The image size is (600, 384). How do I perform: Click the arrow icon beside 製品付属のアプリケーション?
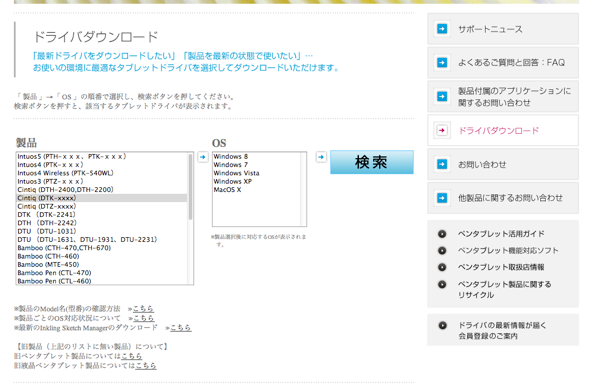coord(442,96)
